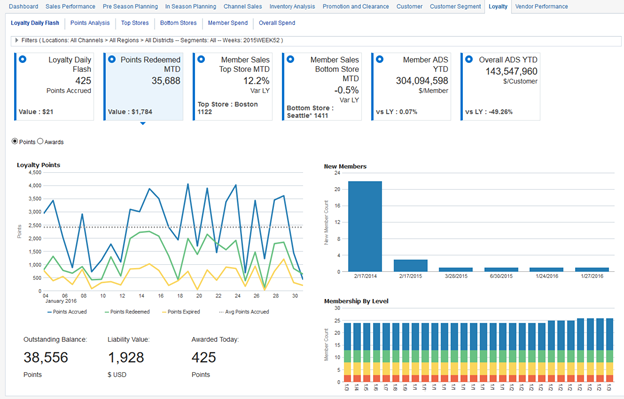Open the Vendor Performance tab
This screenshot has height=399, width=624.
point(541,6)
